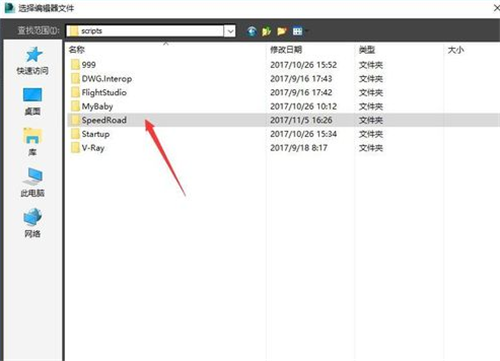
Task: Expand the view menu dropdown arrow
Action: pyautogui.click(x=306, y=31)
